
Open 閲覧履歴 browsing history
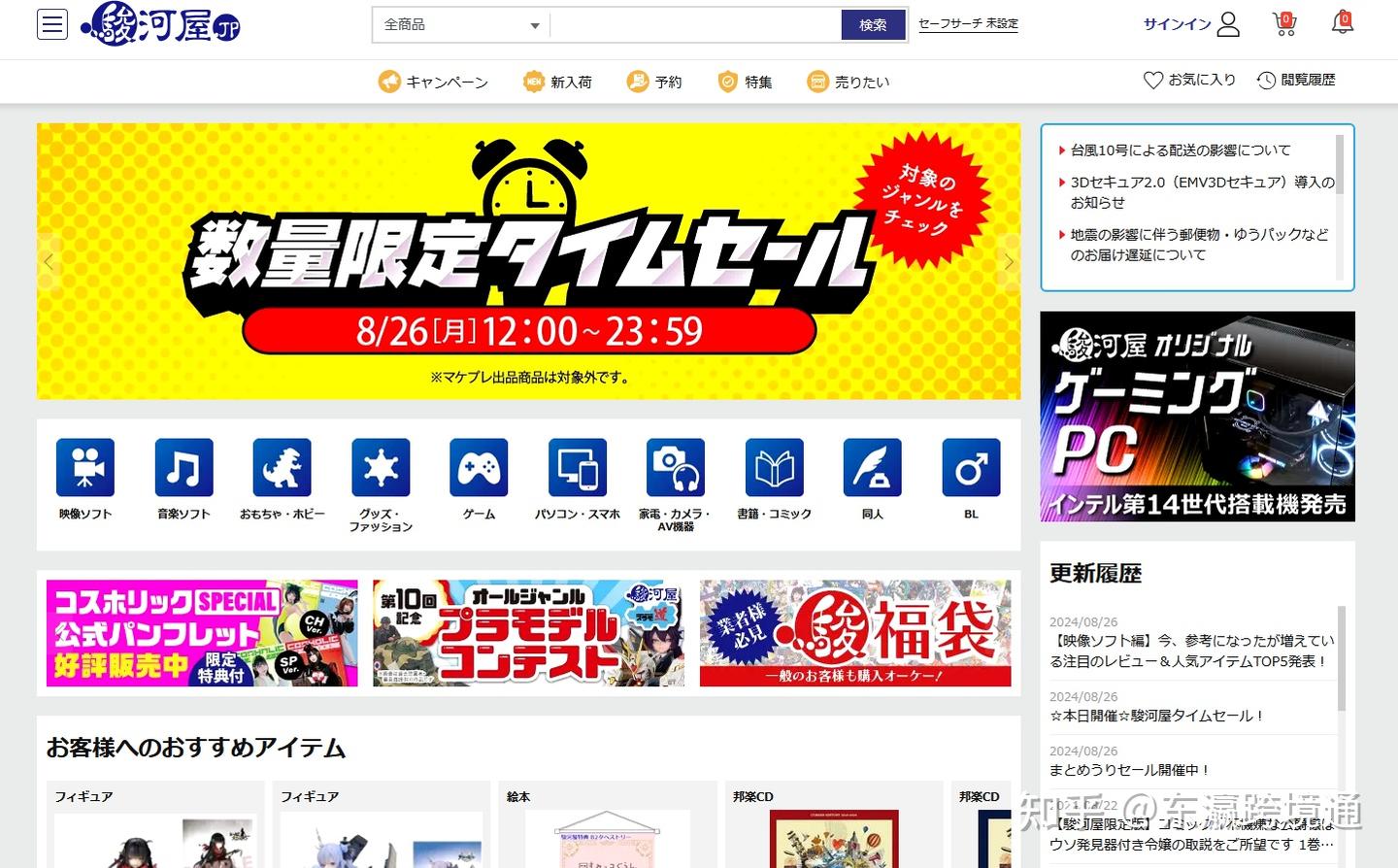1296,80
